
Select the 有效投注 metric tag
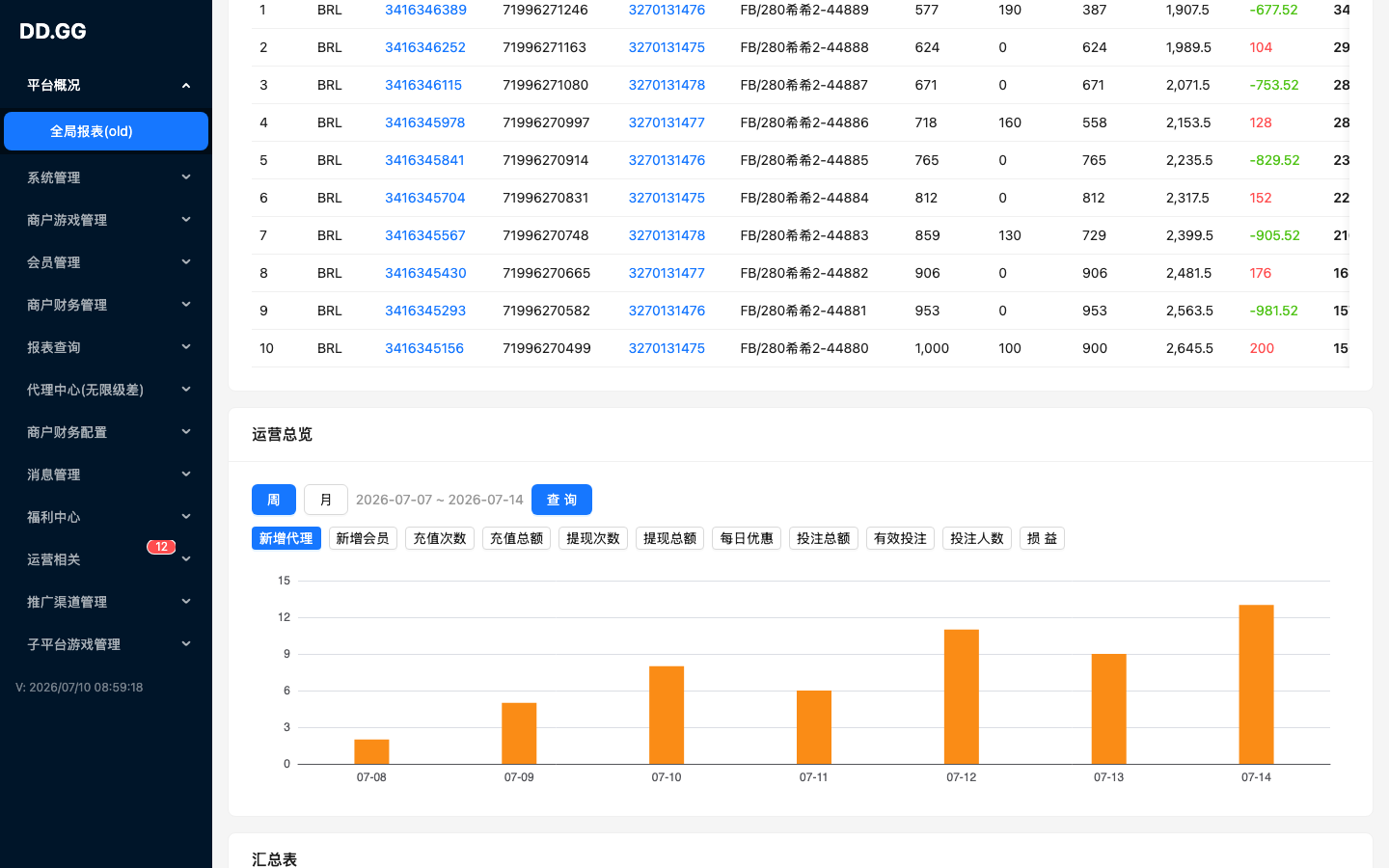900,538
